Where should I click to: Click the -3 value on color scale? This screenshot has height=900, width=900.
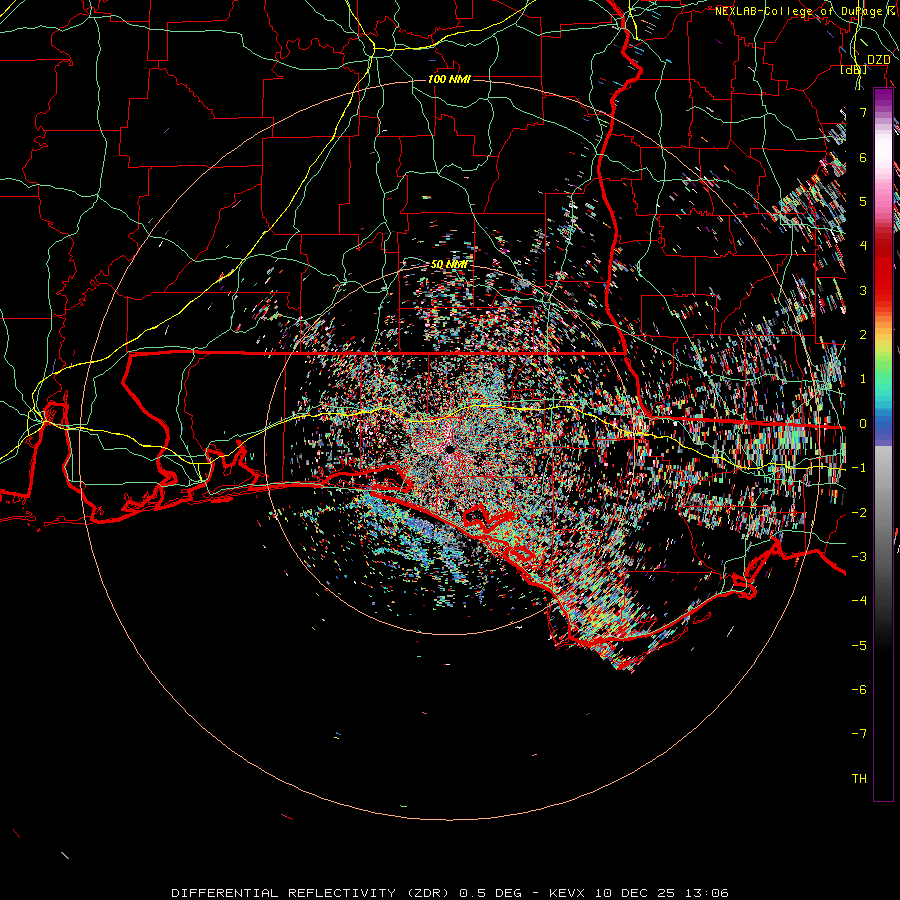(859, 557)
